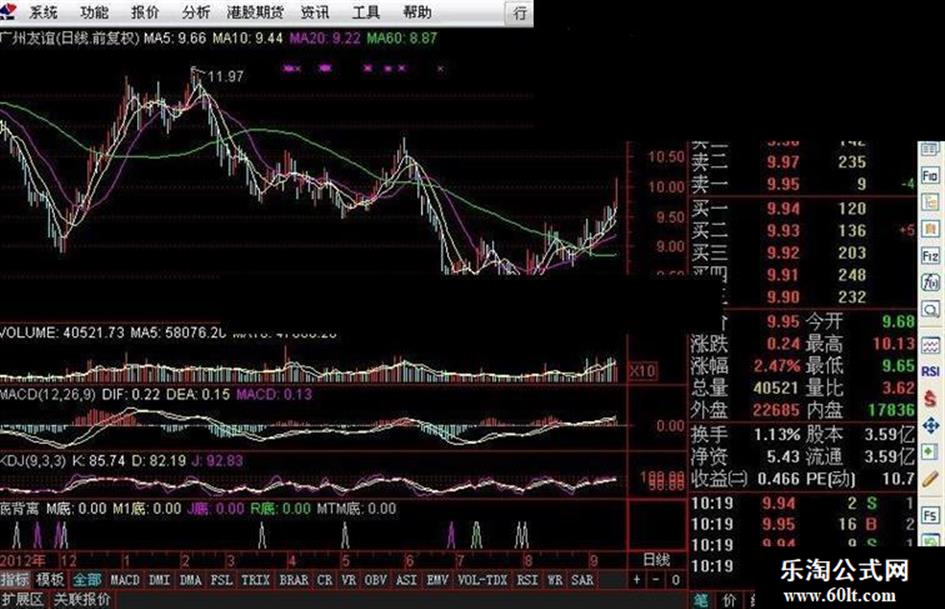The height and width of the screenshot is (609, 945).
Task: Click the F12 trading icon in sidebar
Action: [930, 256]
